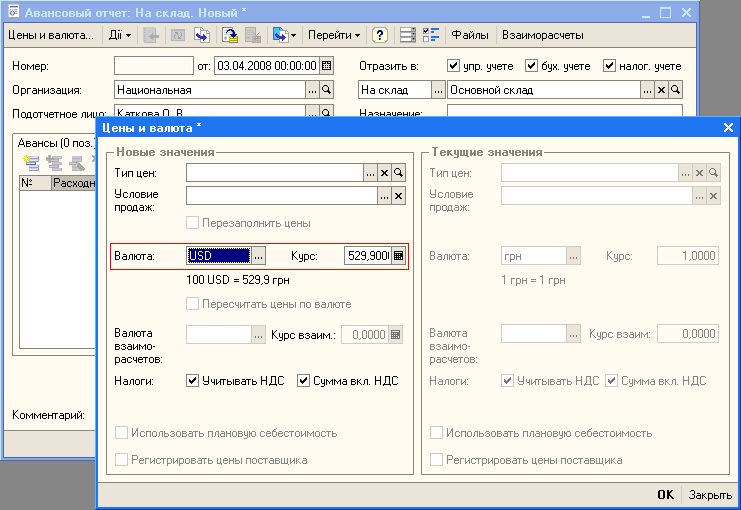Click the Закрыть button

tap(709, 495)
